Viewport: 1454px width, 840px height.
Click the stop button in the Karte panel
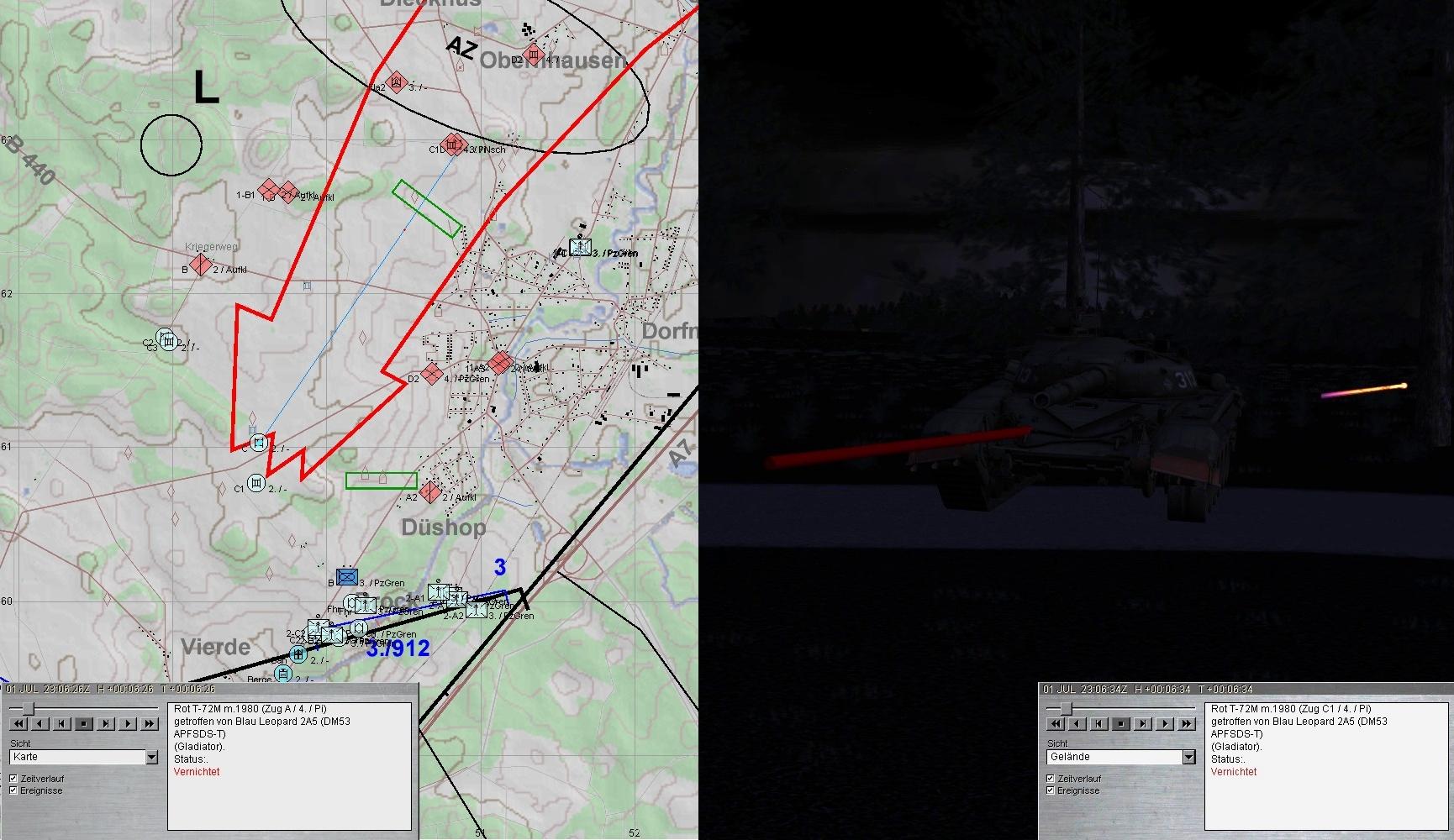83,723
